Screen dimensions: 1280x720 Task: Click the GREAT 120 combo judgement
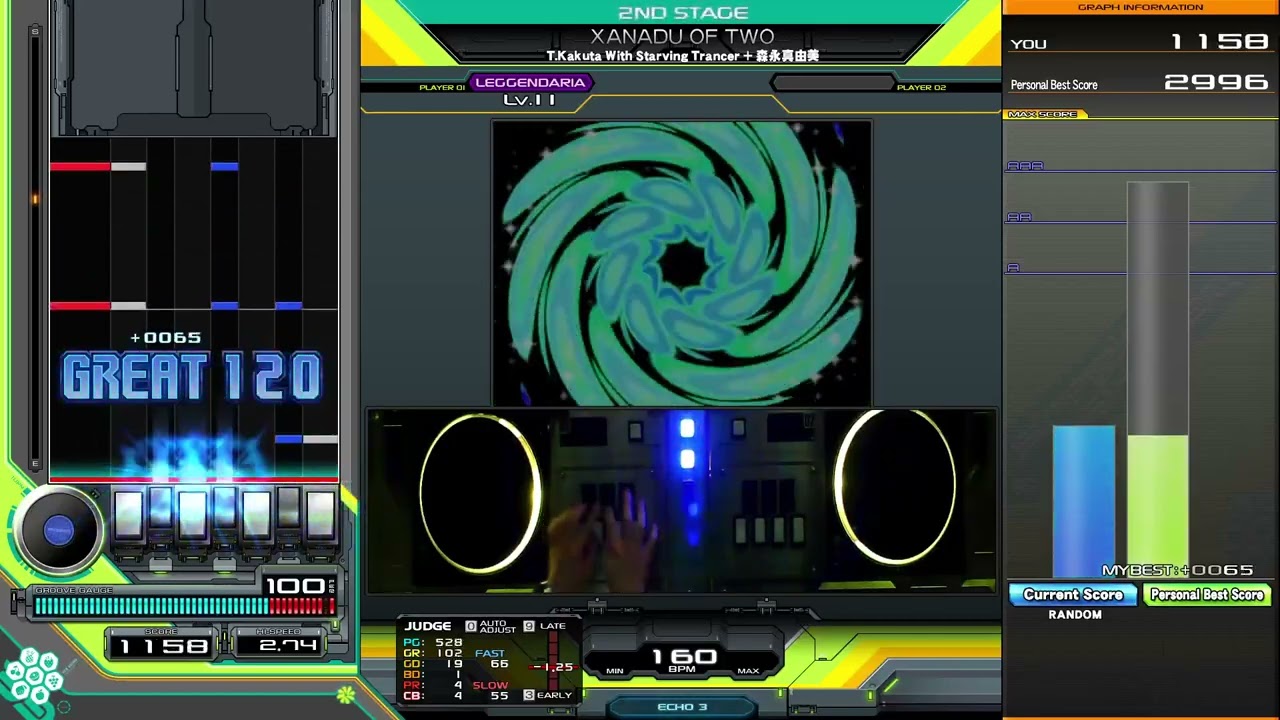coord(191,377)
